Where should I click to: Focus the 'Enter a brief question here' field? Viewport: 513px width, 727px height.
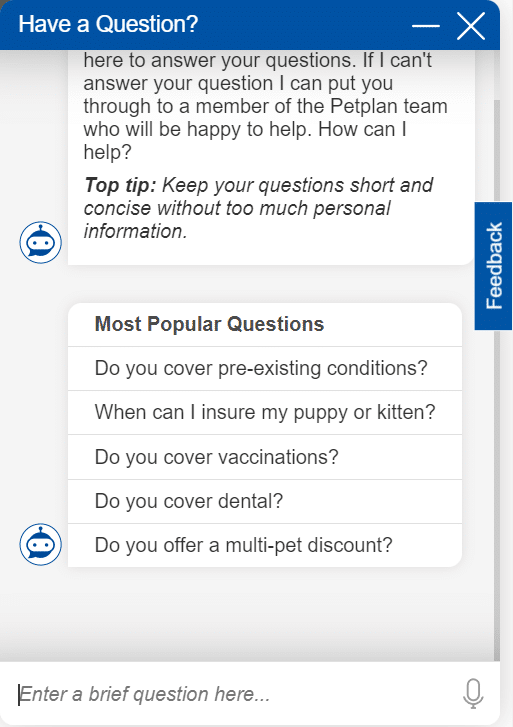232,694
